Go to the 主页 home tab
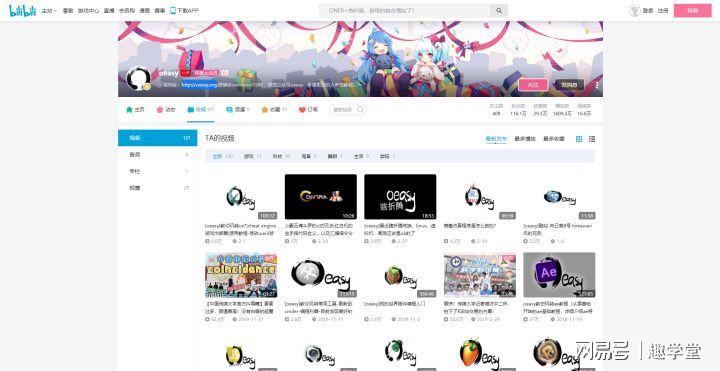This screenshot has width=720, height=371. [x=135, y=110]
